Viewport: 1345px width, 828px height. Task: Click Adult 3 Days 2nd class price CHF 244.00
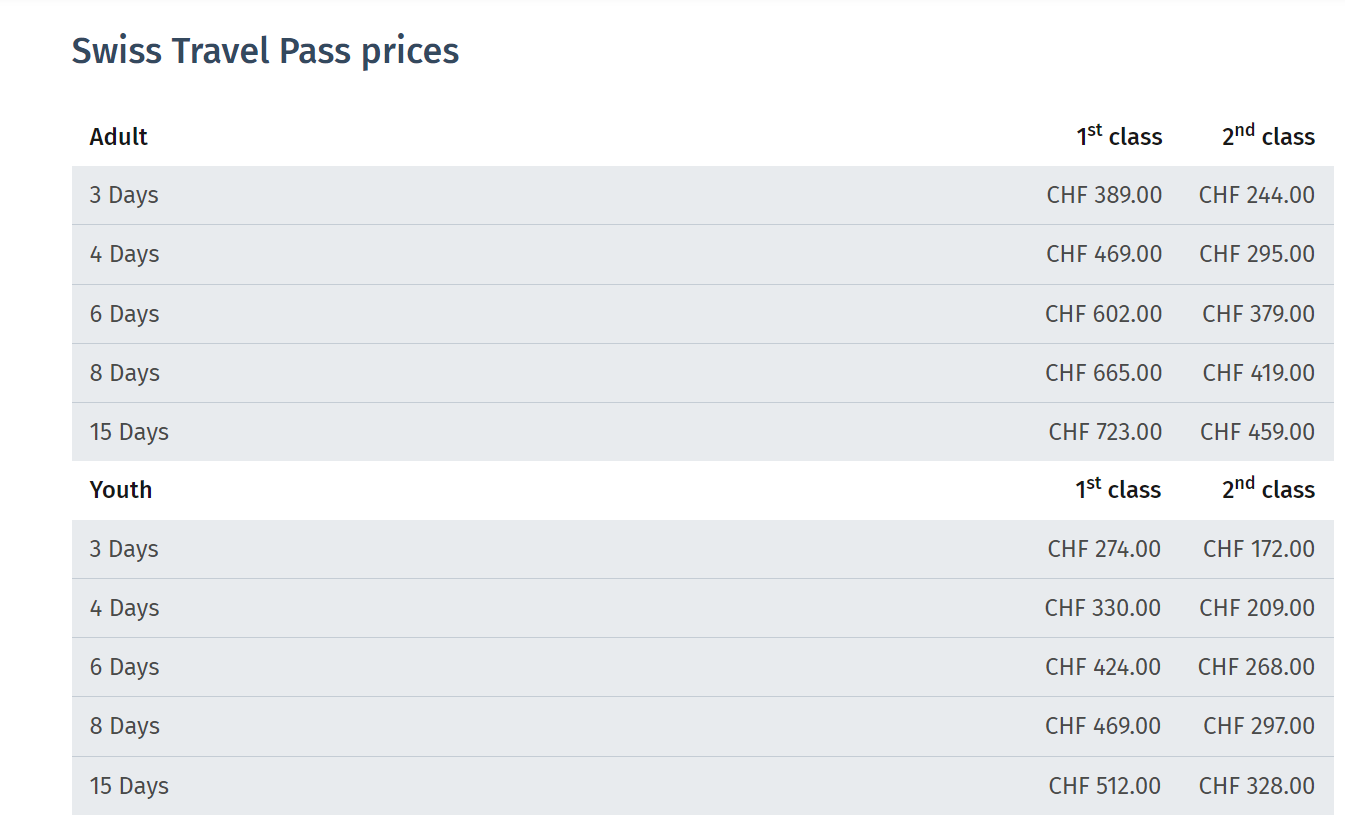pyautogui.click(x=1256, y=195)
